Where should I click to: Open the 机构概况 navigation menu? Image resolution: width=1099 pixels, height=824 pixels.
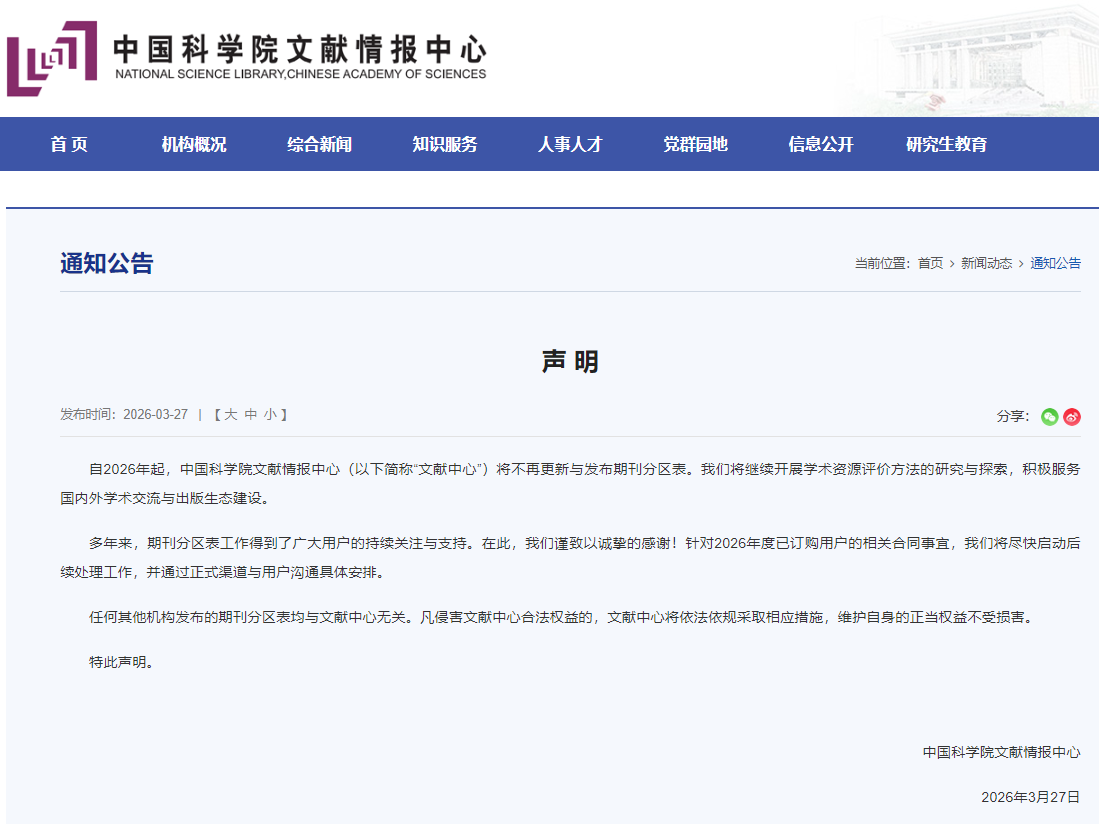click(x=194, y=144)
